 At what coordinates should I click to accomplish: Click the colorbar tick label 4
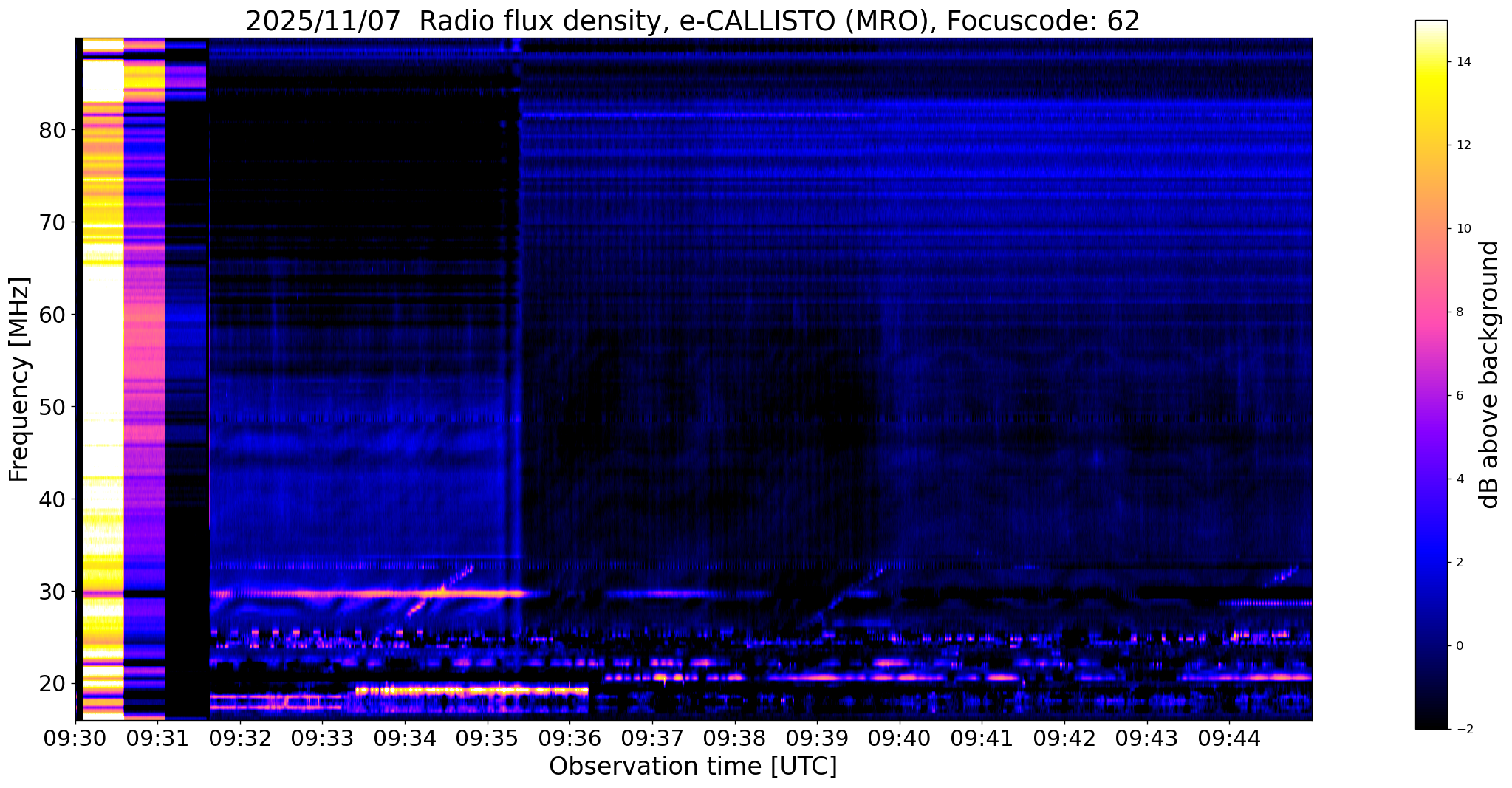[1460, 479]
